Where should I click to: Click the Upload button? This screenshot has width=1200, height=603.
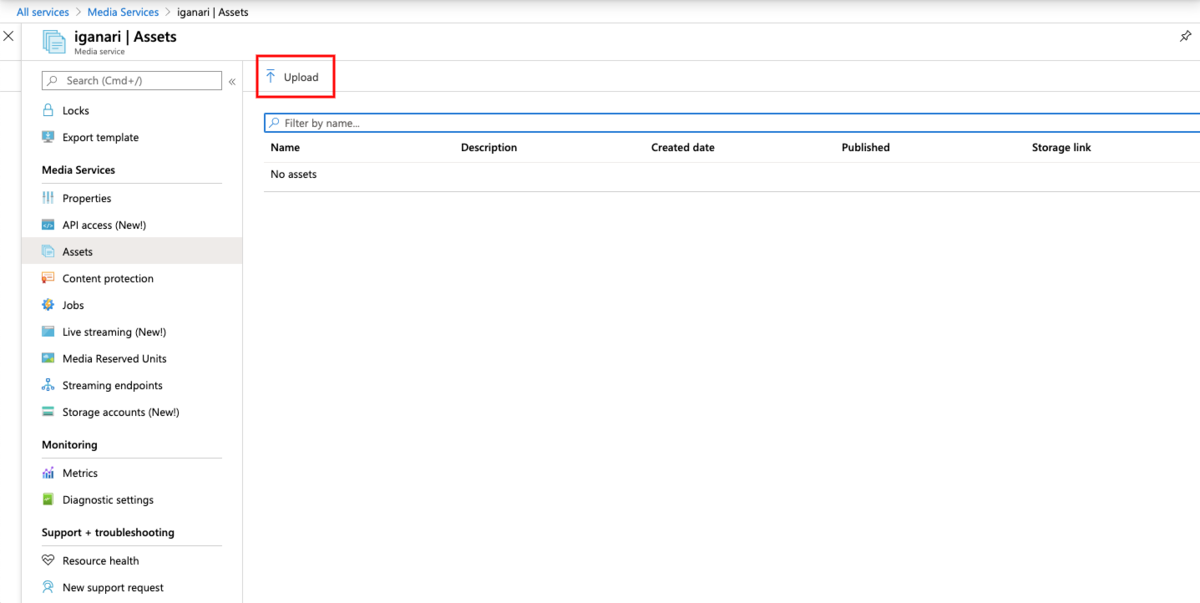pyautogui.click(x=293, y=77)
